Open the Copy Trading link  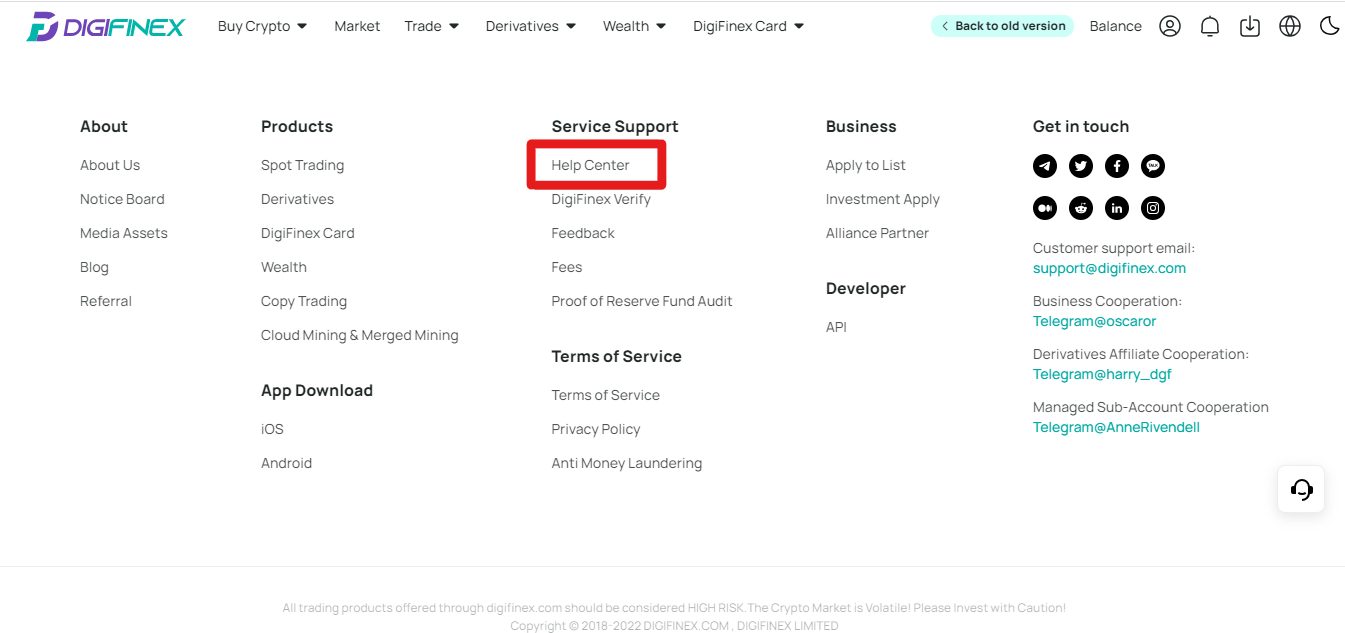(304, 301)
